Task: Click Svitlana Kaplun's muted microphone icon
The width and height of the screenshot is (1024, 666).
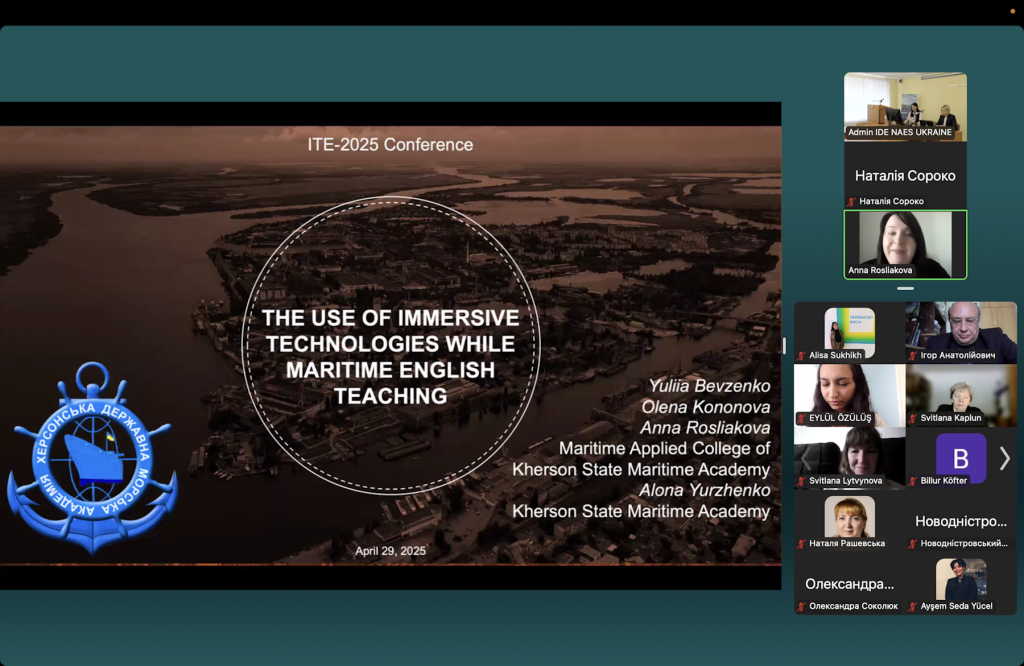Action: (x=913, y=419)
